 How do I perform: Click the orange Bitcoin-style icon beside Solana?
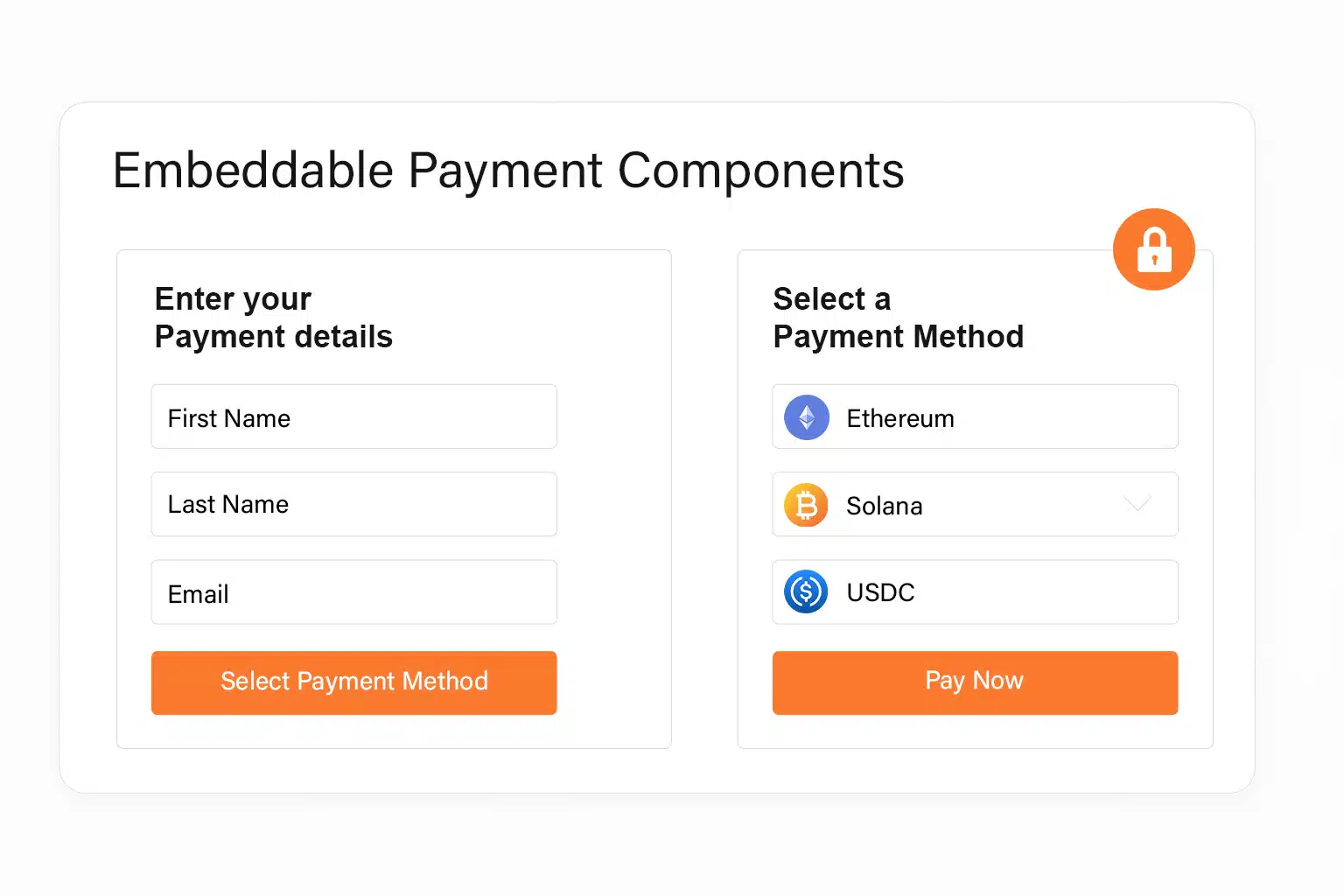point(806,505)
